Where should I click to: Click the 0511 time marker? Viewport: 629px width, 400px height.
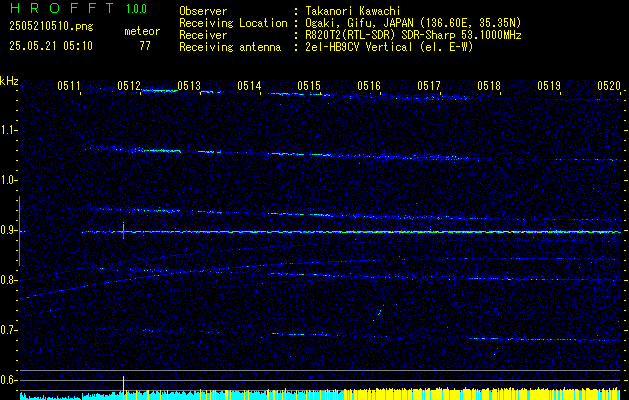coord(69,85)
